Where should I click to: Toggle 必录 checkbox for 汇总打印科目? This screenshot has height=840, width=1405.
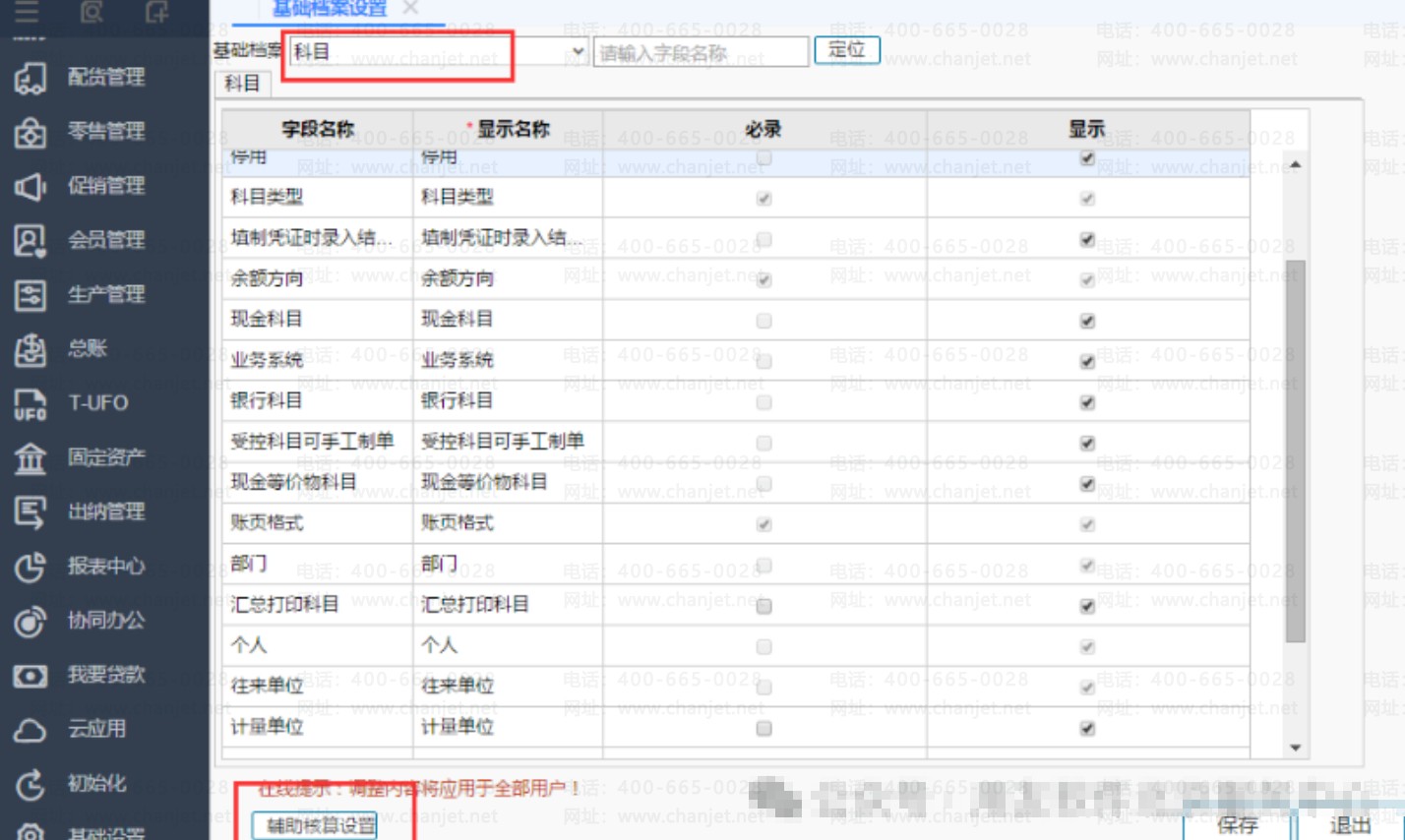click(764, 606)
